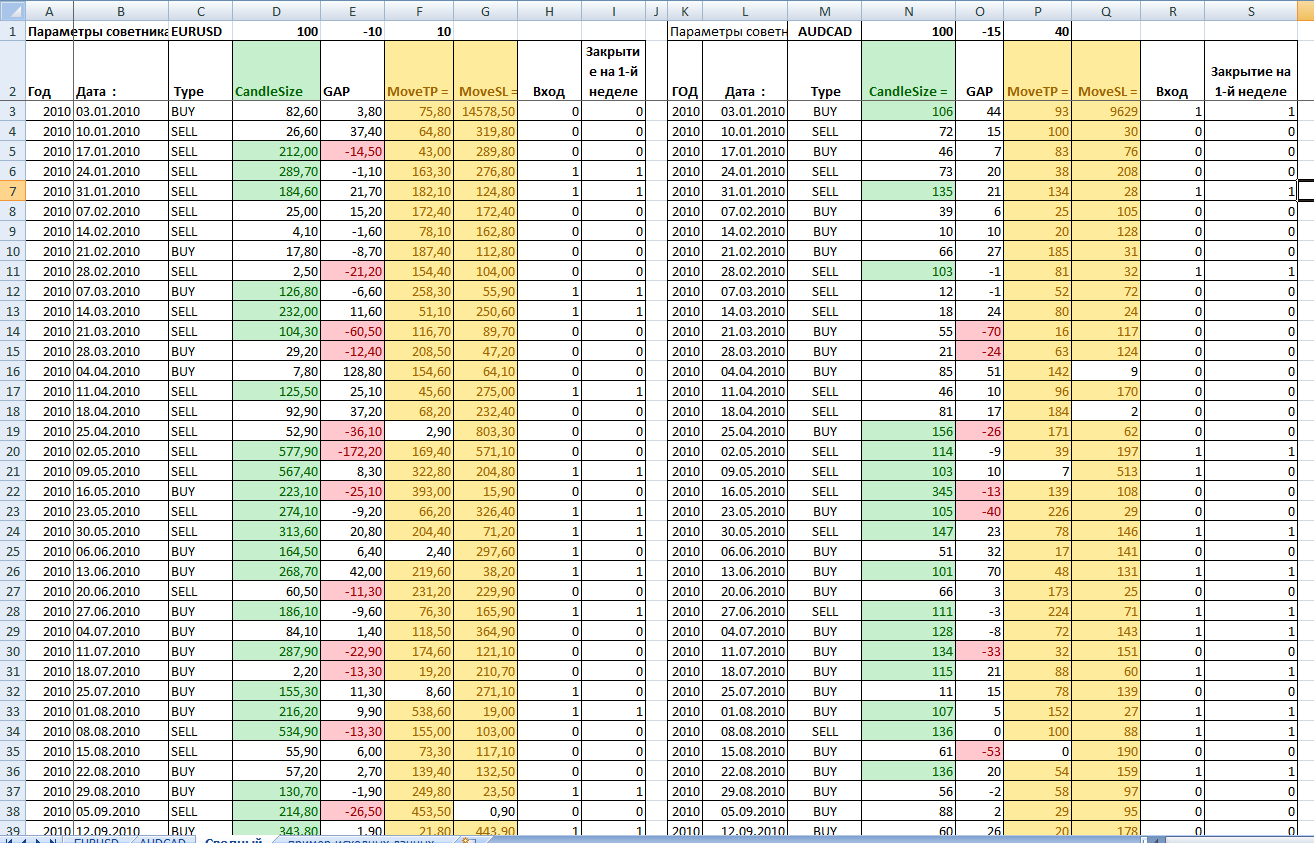1314x843 pixels.
Task: Select cell with value 577,90
Action: [276, 451]
